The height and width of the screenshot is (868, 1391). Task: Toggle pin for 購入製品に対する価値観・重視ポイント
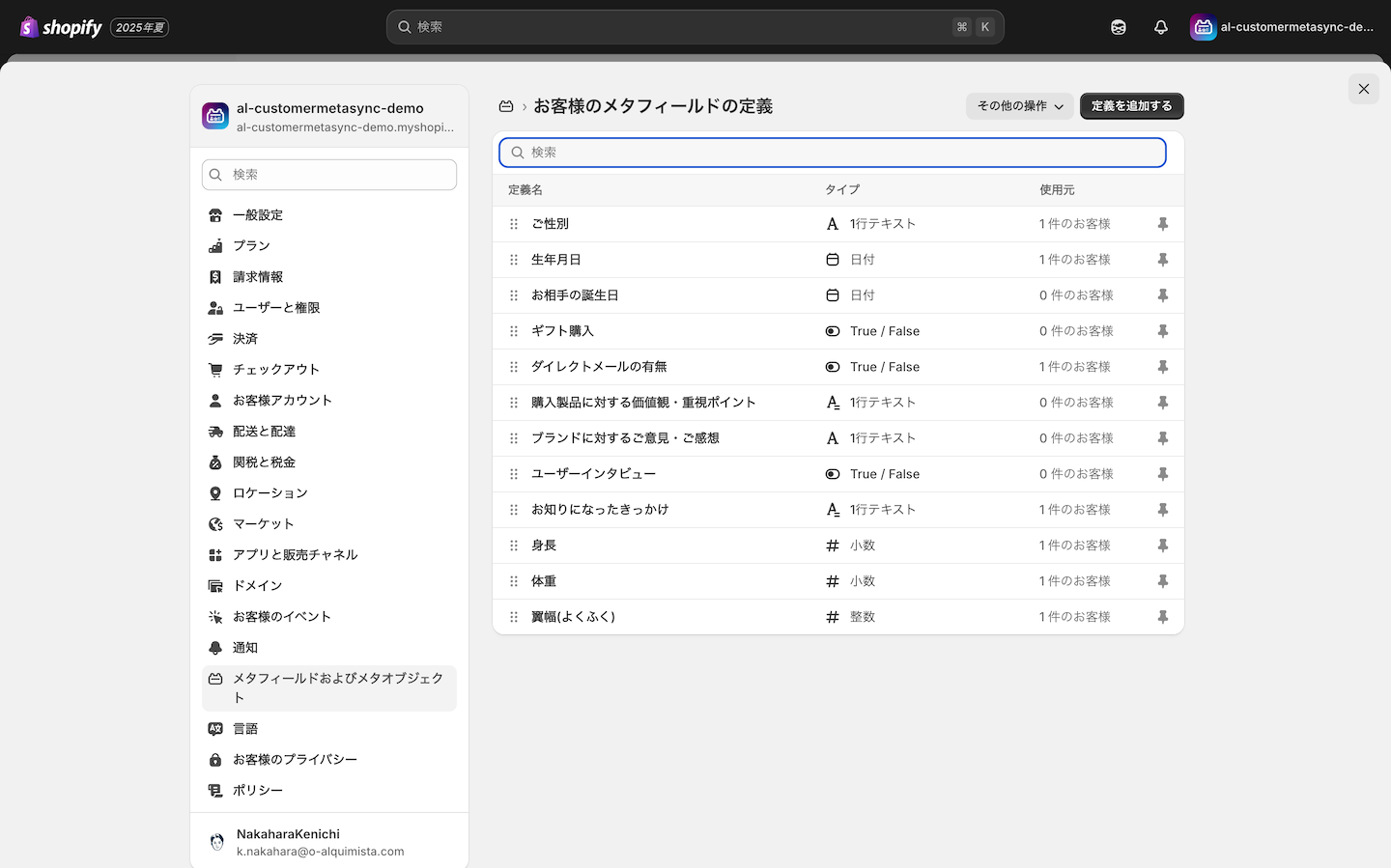click(1163, 403)
